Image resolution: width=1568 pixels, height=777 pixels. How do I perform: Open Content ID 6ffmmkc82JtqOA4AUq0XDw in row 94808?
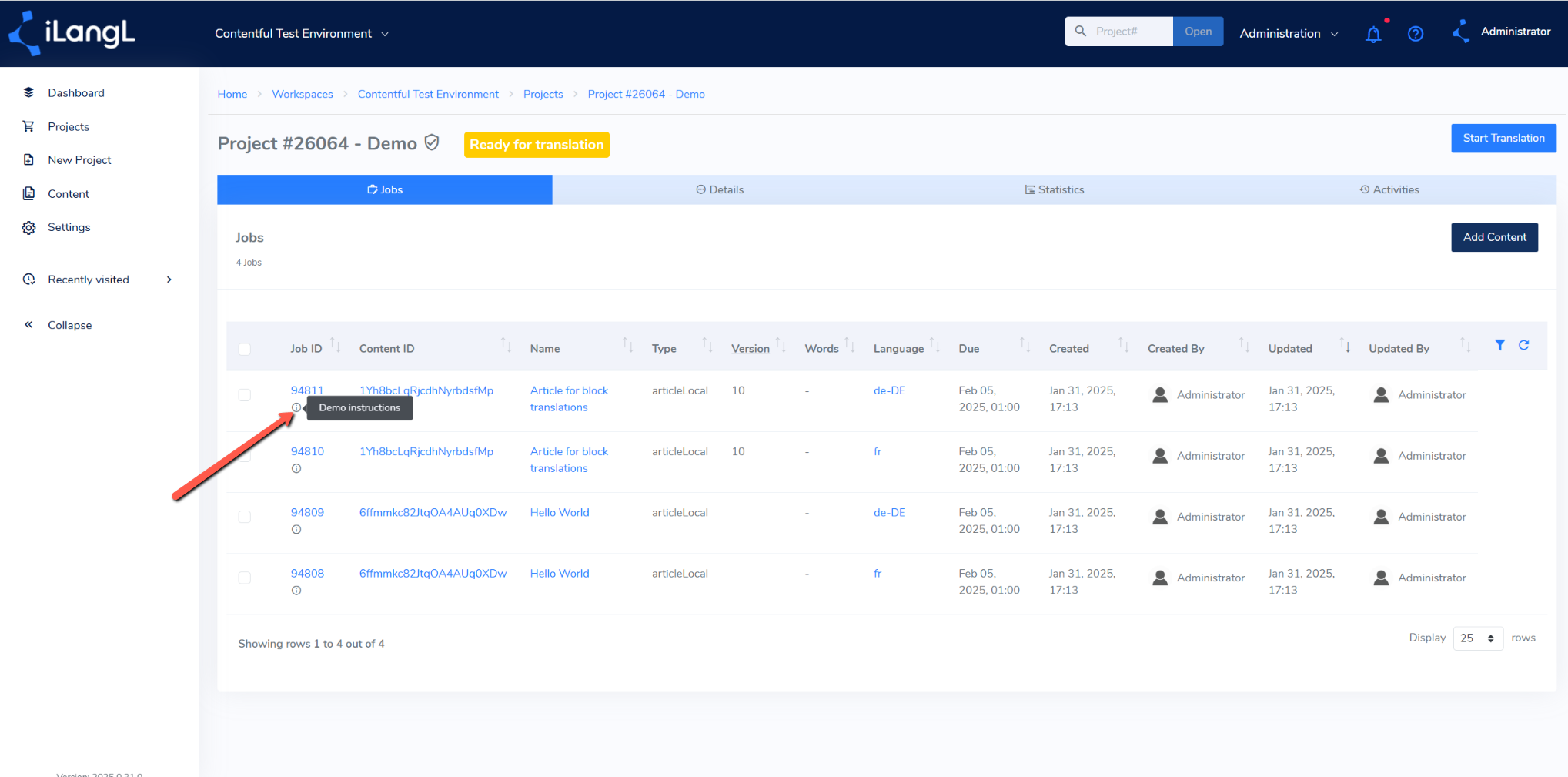tap(433, 574)
